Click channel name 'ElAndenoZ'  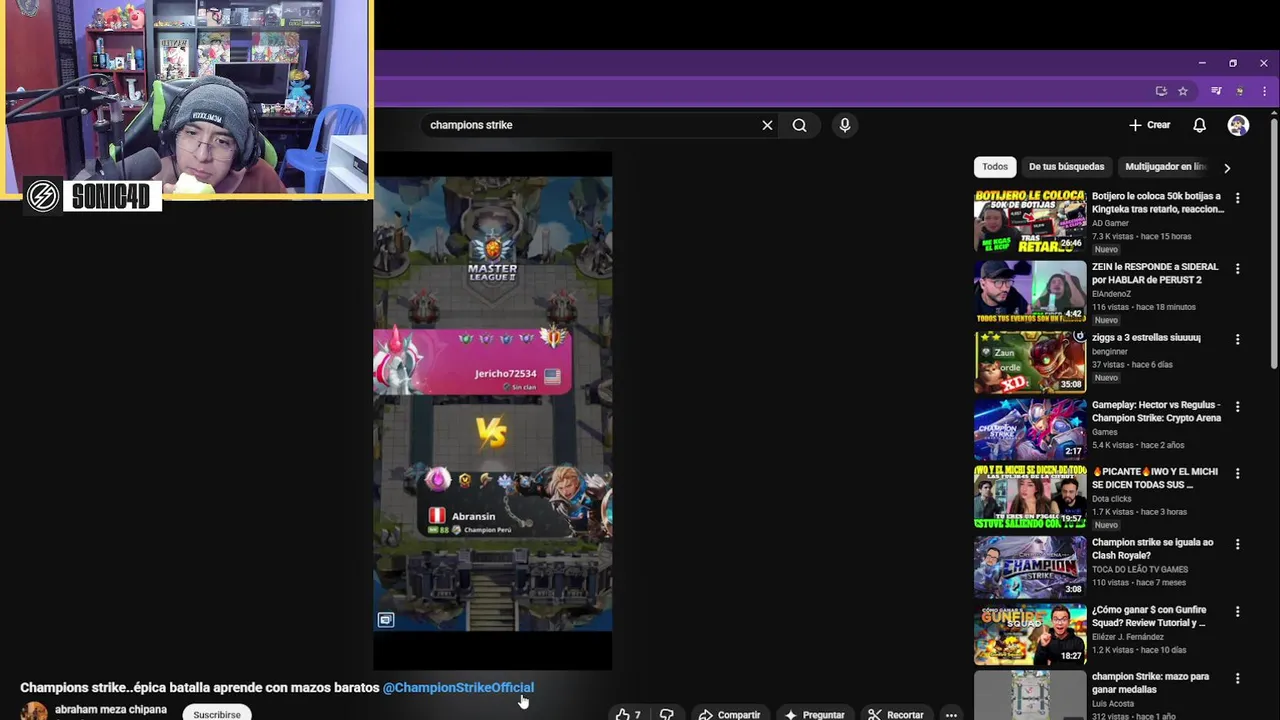click(1111, 294)
